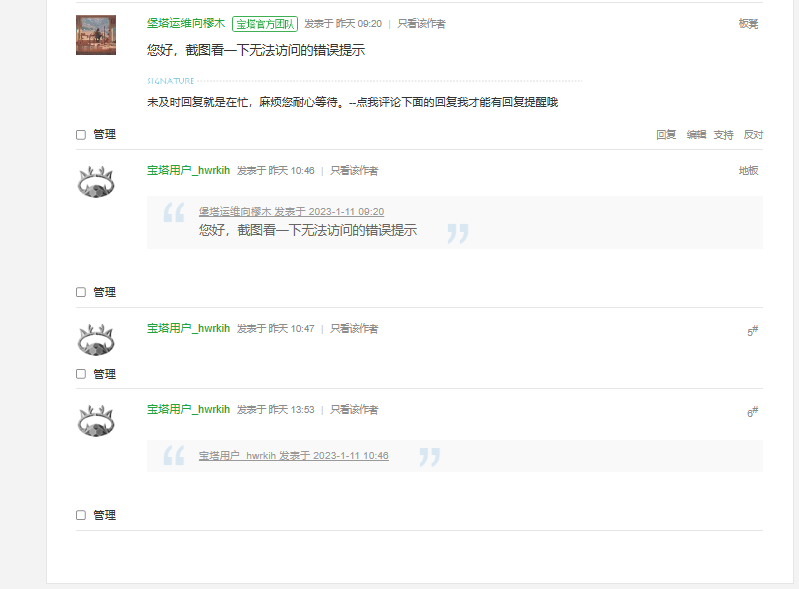Click 回复 on the 09:20 post
Image resolution: width=799 pixels, height=589 pixels.
tap(666, 135)
